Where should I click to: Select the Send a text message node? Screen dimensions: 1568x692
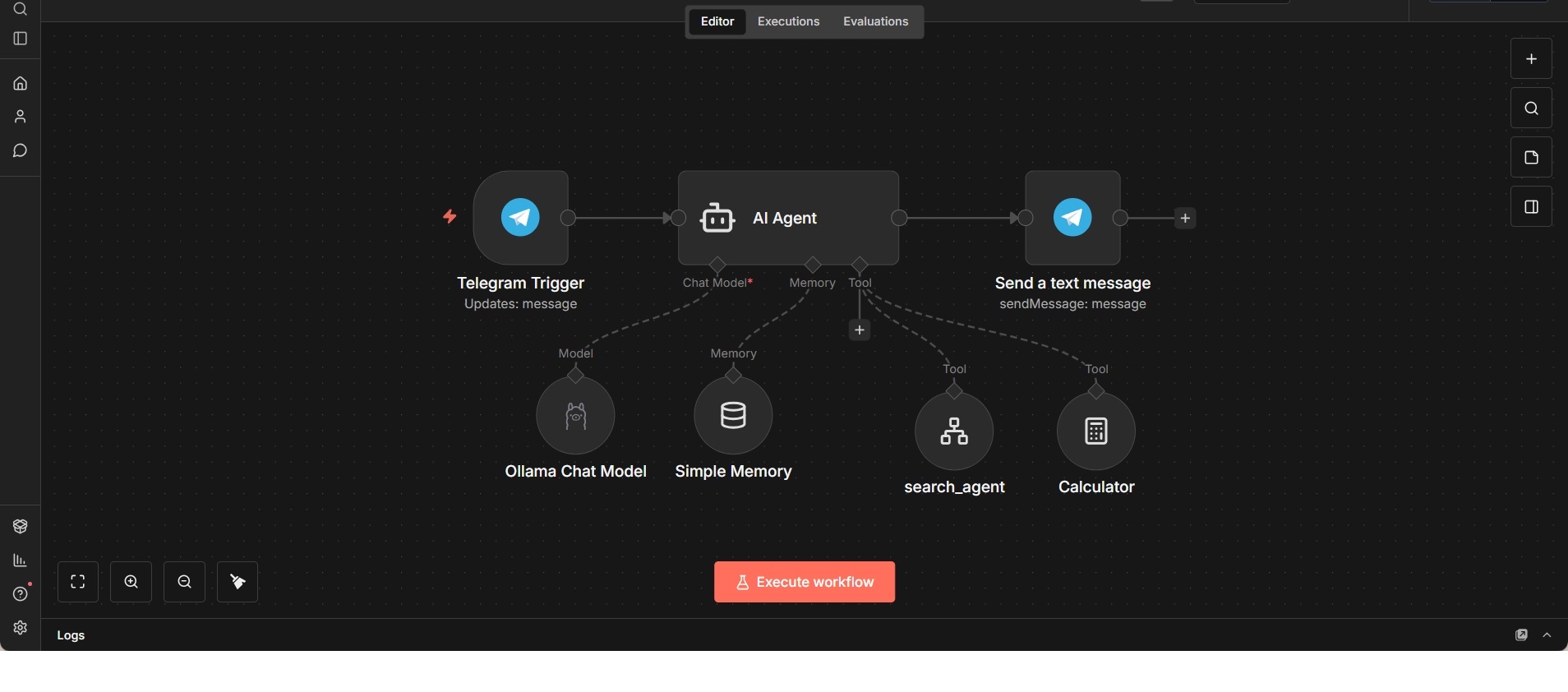click(1072, 218)
